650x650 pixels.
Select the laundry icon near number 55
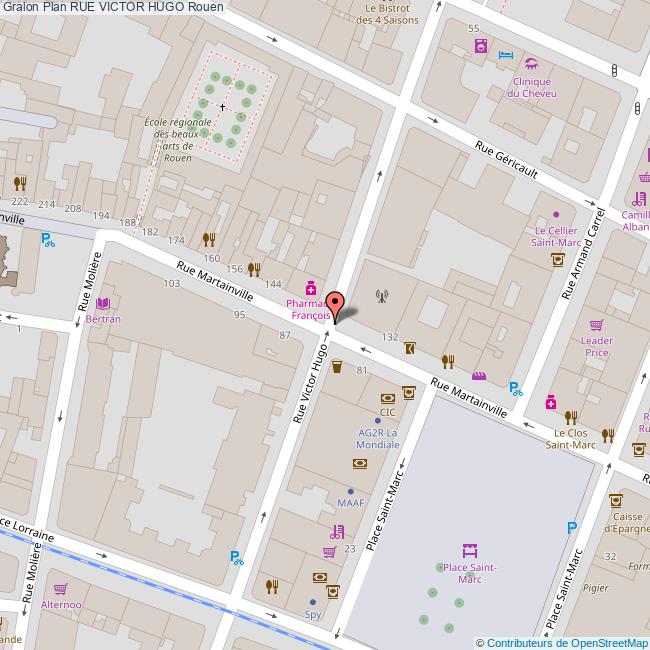[x=481, y=46]
